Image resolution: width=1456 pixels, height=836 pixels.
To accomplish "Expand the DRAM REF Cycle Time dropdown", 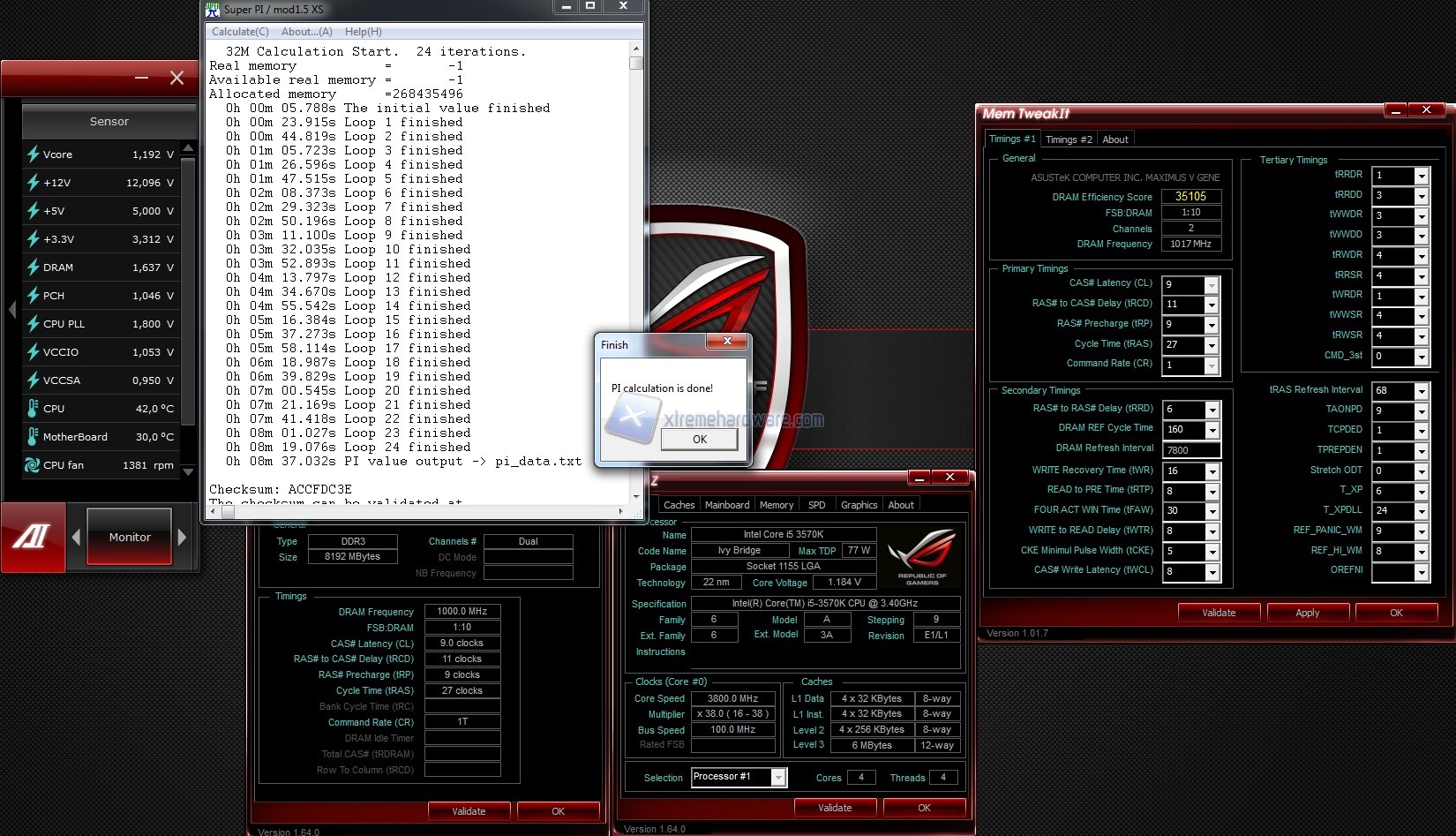I will [1212, 430].
